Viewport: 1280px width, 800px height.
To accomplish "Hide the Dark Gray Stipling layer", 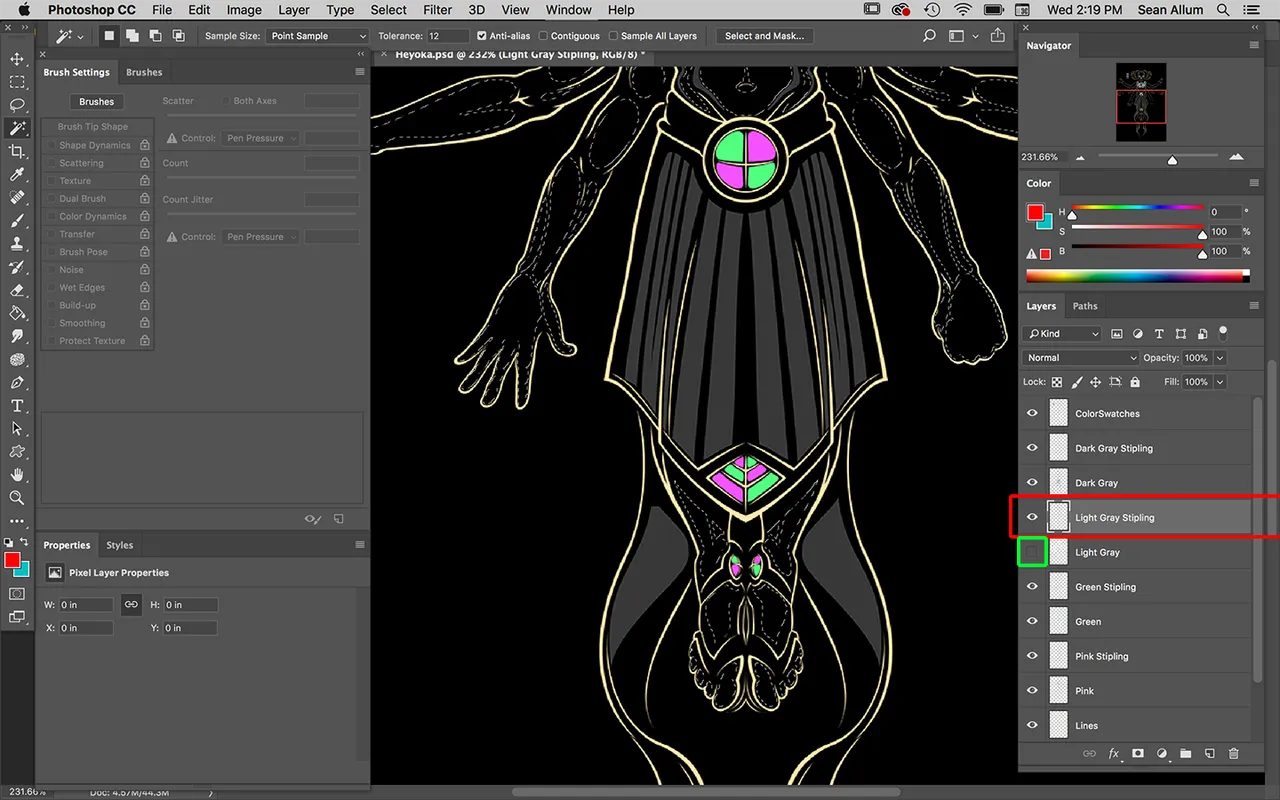I will click(x=1032, y=448).
